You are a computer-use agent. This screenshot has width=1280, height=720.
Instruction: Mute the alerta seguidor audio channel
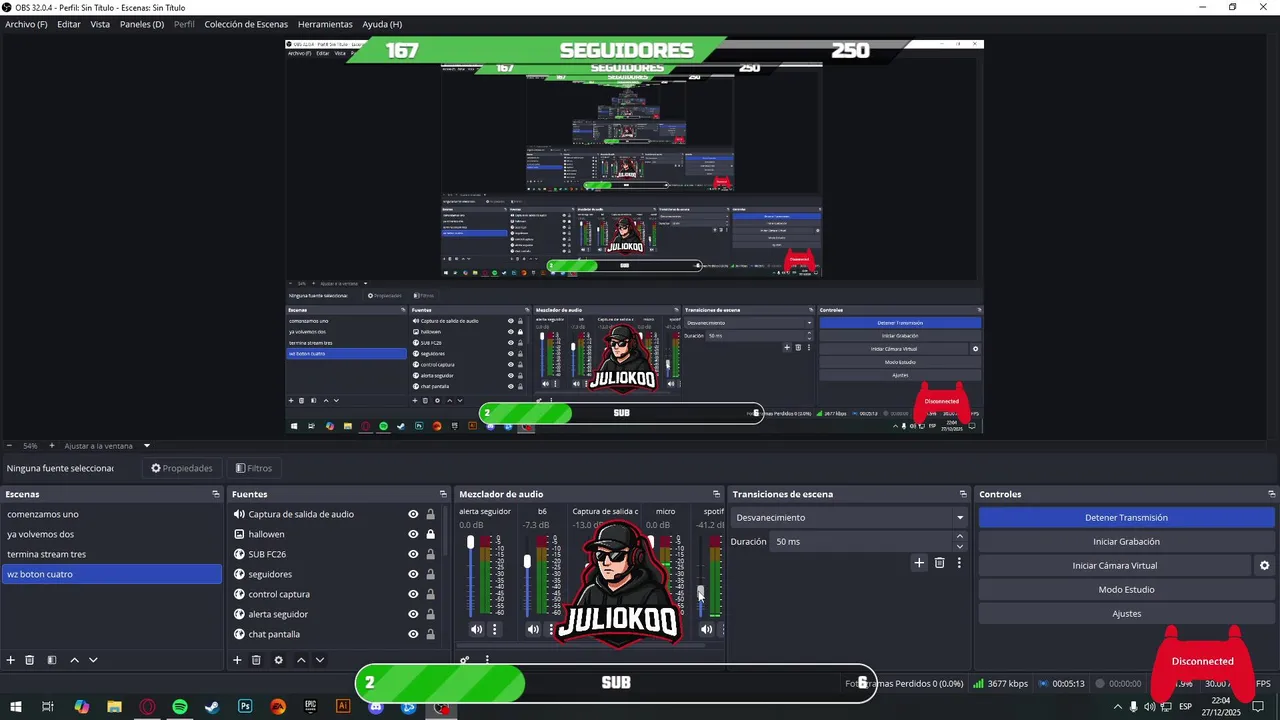(x=476, y=629)
